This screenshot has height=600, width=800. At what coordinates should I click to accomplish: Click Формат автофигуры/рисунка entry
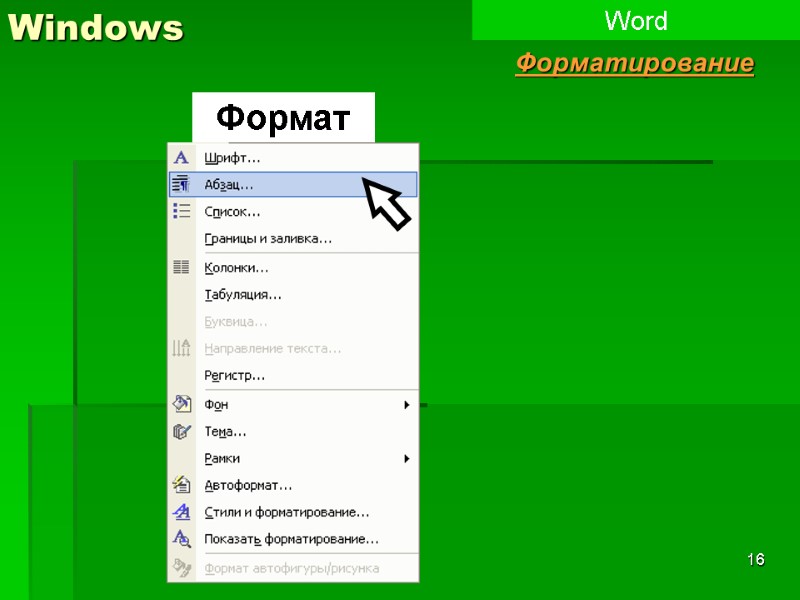pos(293,568)
